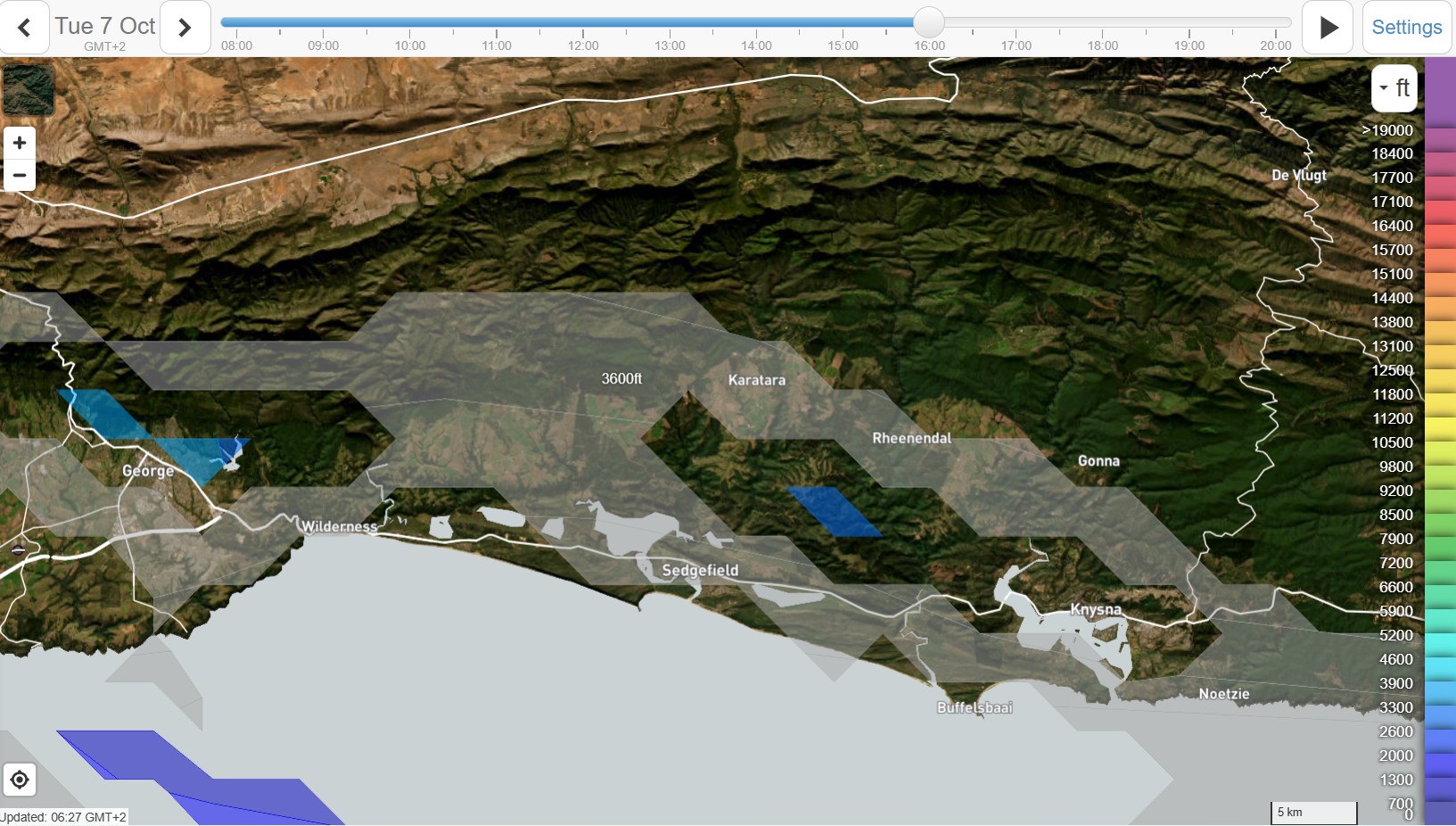Image resolution: width=1456 pixels, height=826 pixels.
Task: Click the Tue 7 Oct date label
Action: pyautogui.click(x=105, y=27)
